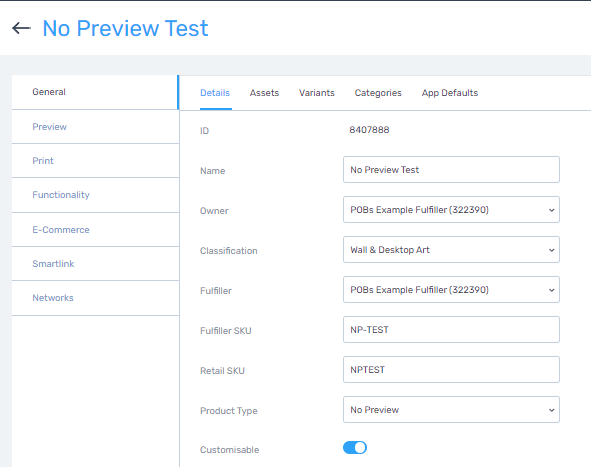591x467 pixels.
Task: Go to the Categories tab
Action: tap(378, 93)
